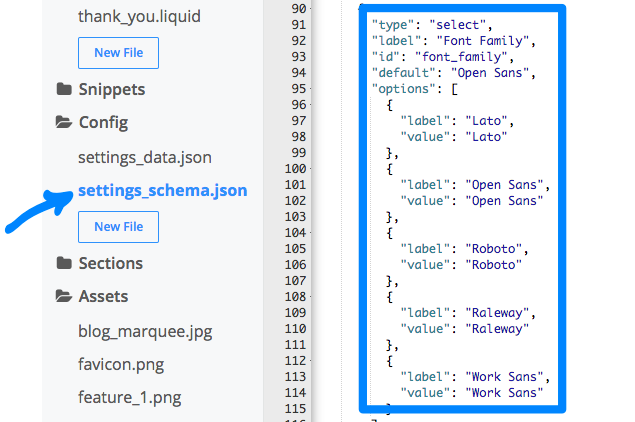Click "value": "Work Sans" code line
This screenshot has width=635, height=422.
click(471, 393)
